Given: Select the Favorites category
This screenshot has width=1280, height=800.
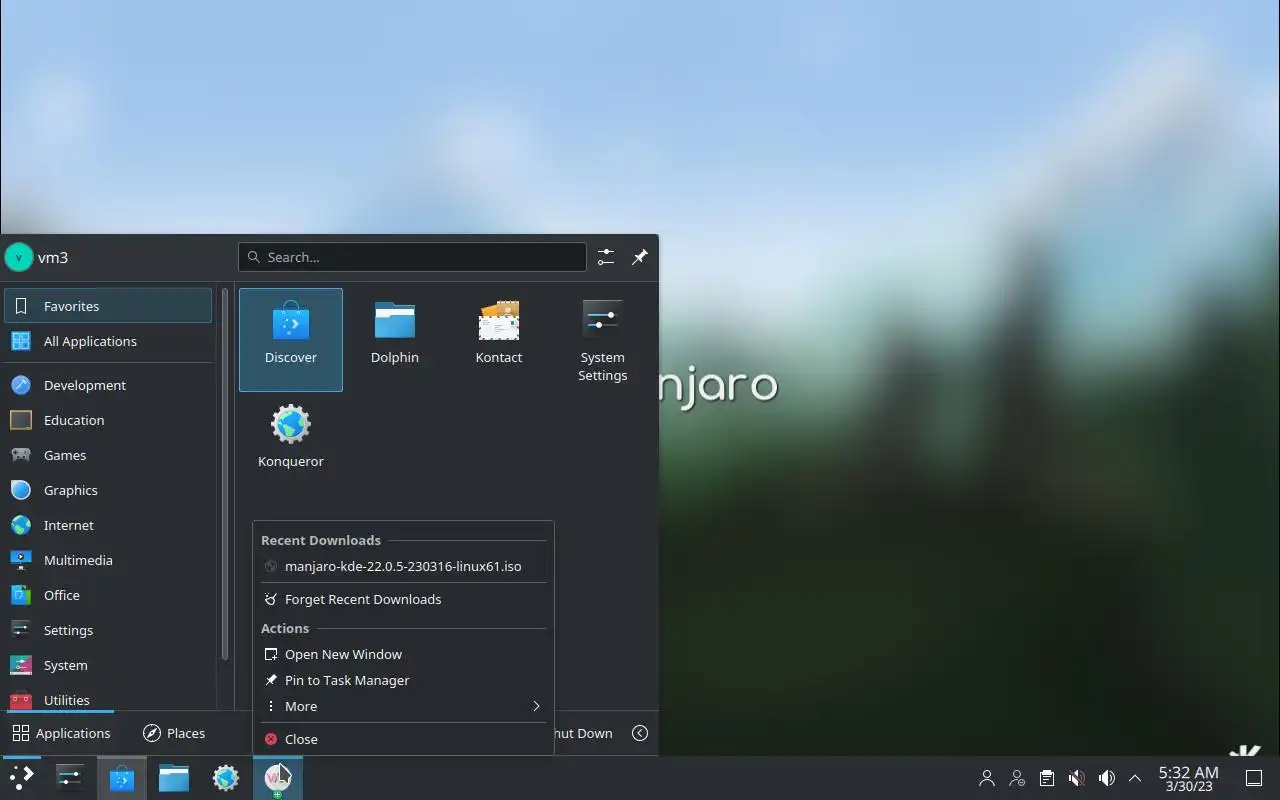Looking at the screenshot, I should point(108,306).
